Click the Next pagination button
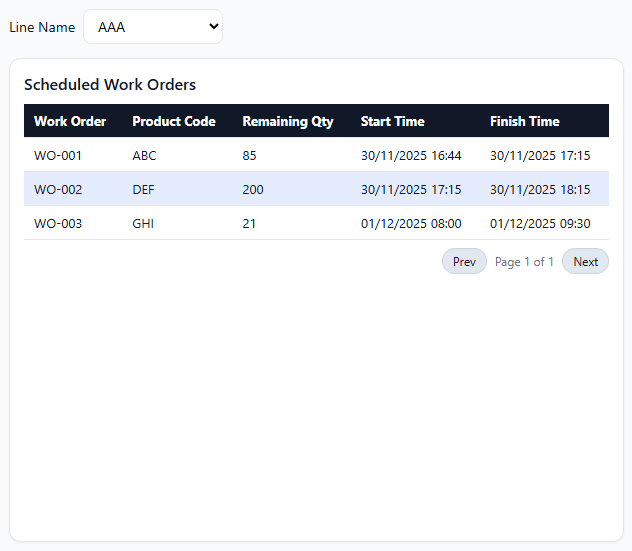 pos(585,262)
